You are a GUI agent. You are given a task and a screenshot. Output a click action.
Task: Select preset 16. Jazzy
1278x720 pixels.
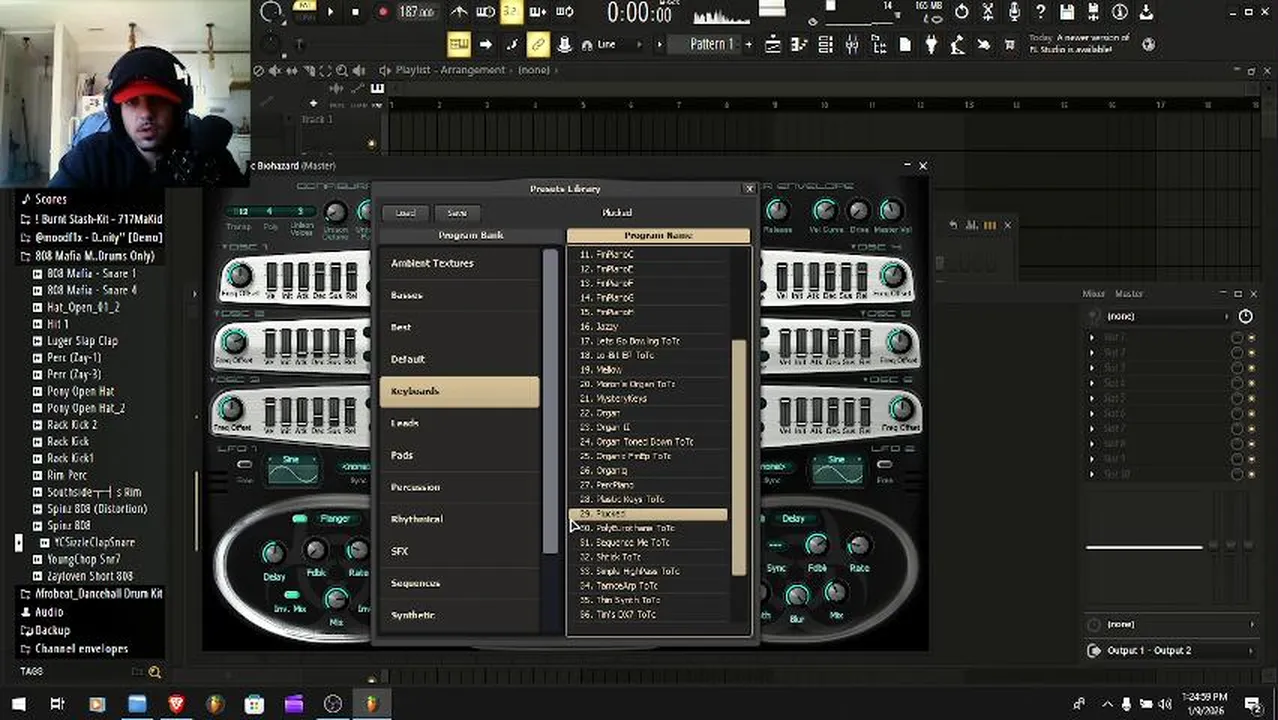649,326
